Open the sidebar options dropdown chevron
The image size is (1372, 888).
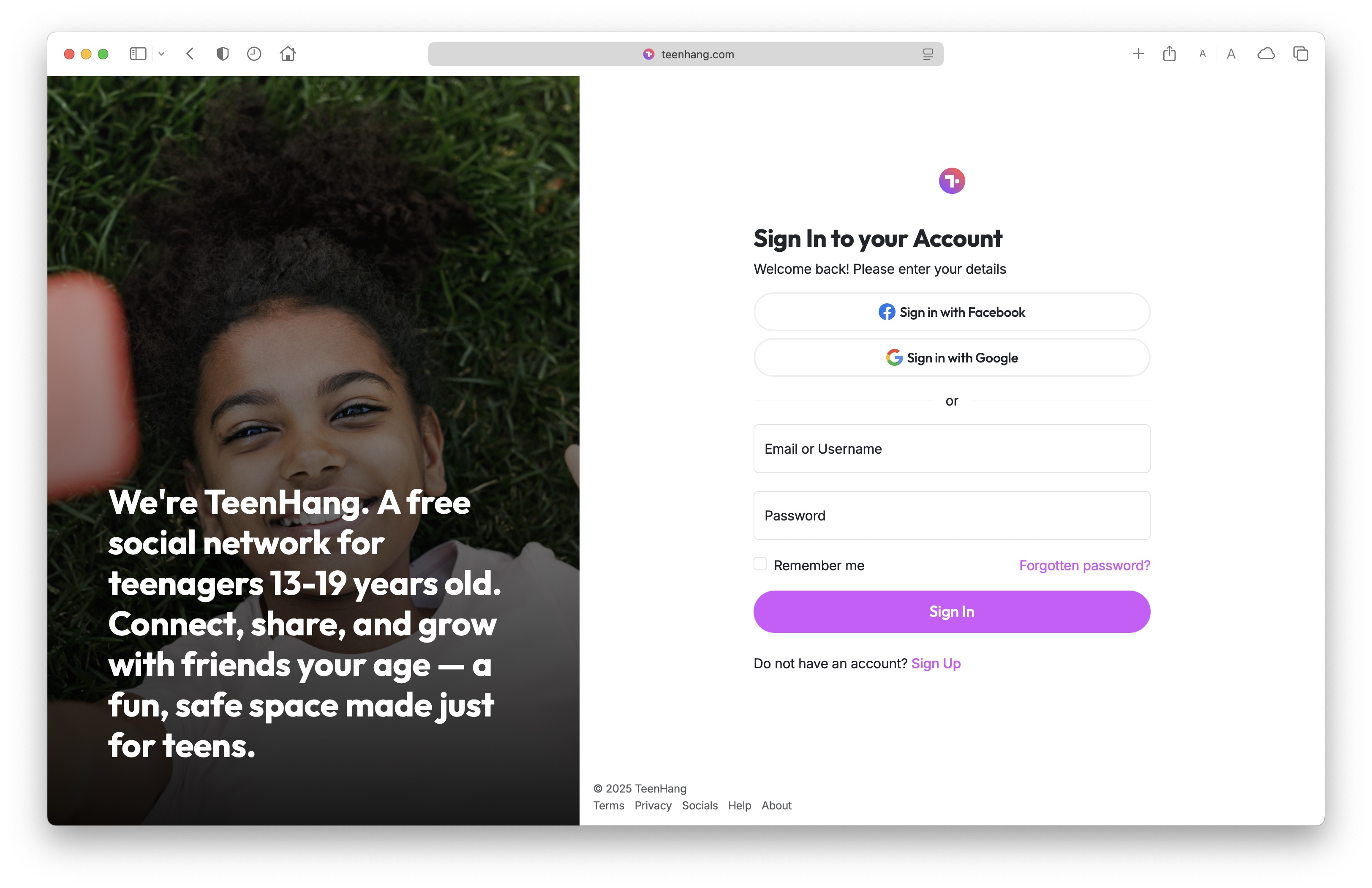coord(161,54)
